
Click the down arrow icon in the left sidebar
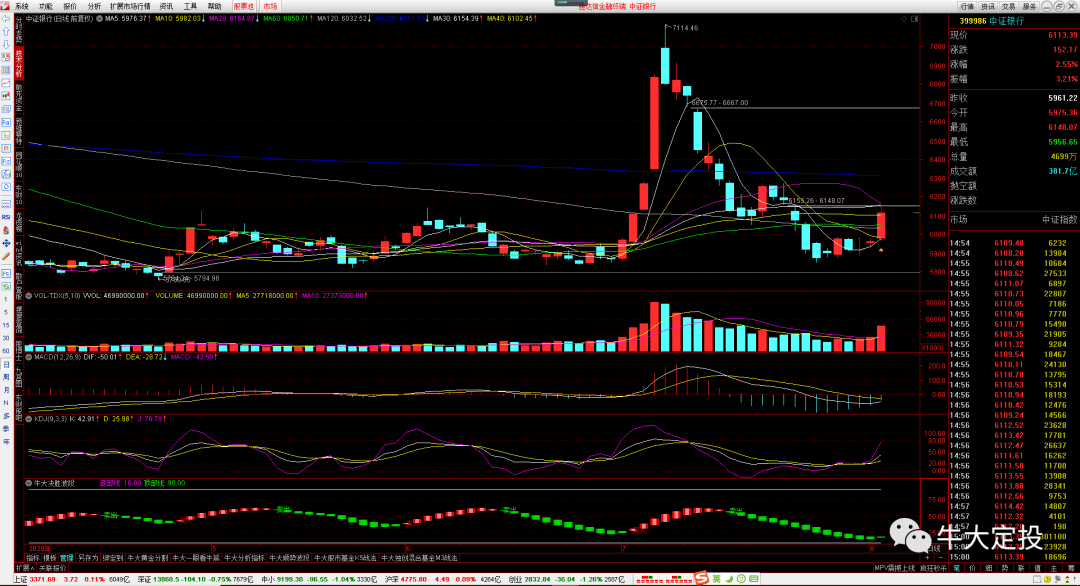(x=6, y=45)
